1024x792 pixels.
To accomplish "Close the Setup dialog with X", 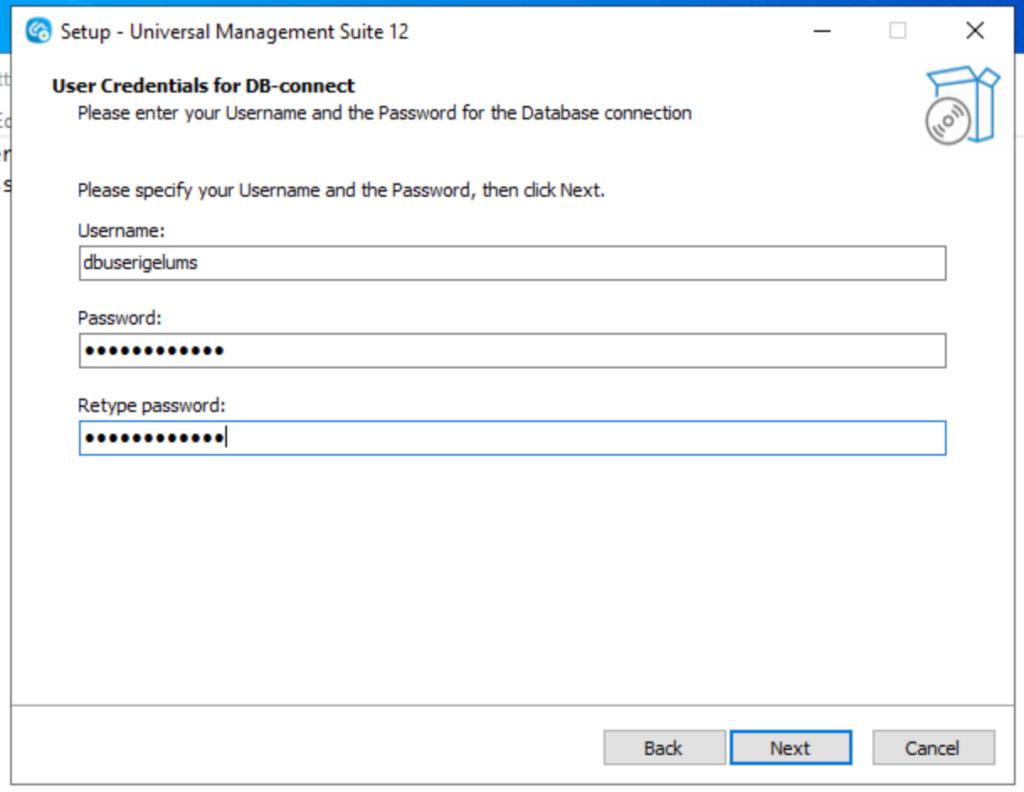I will 975,31.
